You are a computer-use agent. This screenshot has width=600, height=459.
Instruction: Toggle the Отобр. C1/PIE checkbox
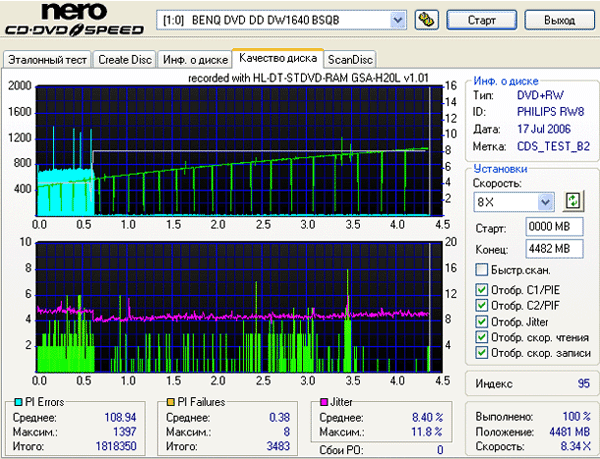click(x=482, y=291)
